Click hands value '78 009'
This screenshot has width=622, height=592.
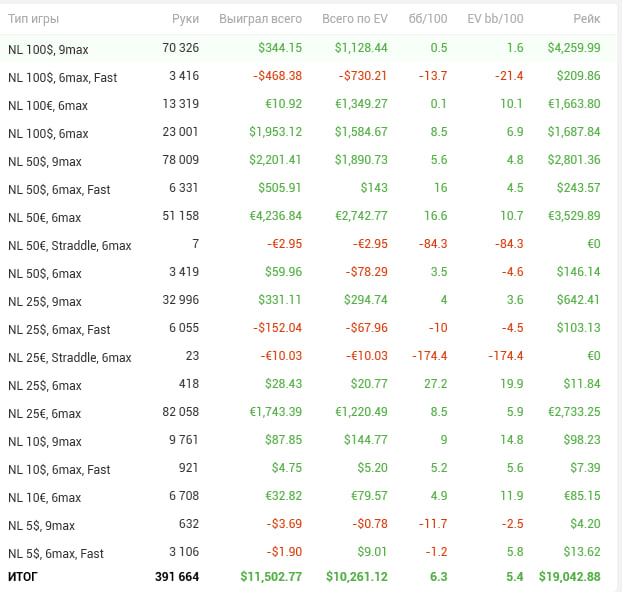pyautogui.click(x=180, y=160)
